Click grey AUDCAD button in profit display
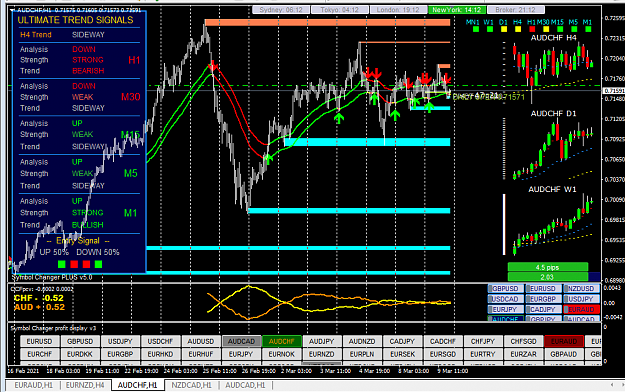This screenshot has width=625, height=392. coord(241,341)
